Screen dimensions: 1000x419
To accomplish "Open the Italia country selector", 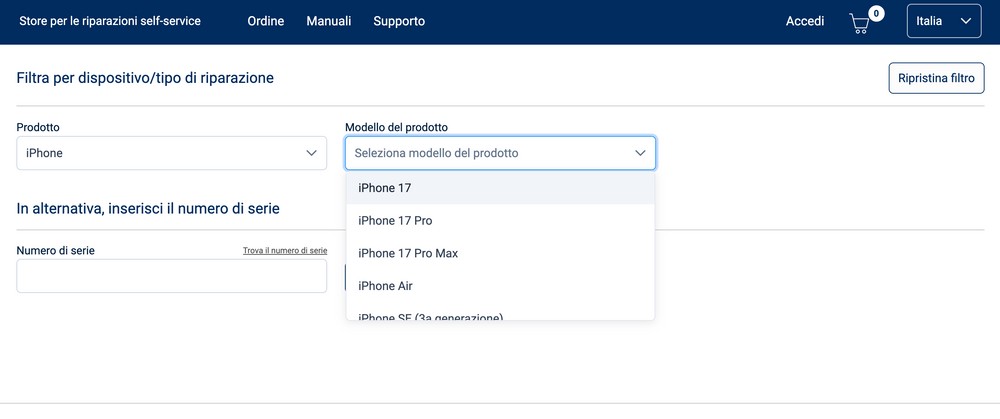I will click(943, 21).
